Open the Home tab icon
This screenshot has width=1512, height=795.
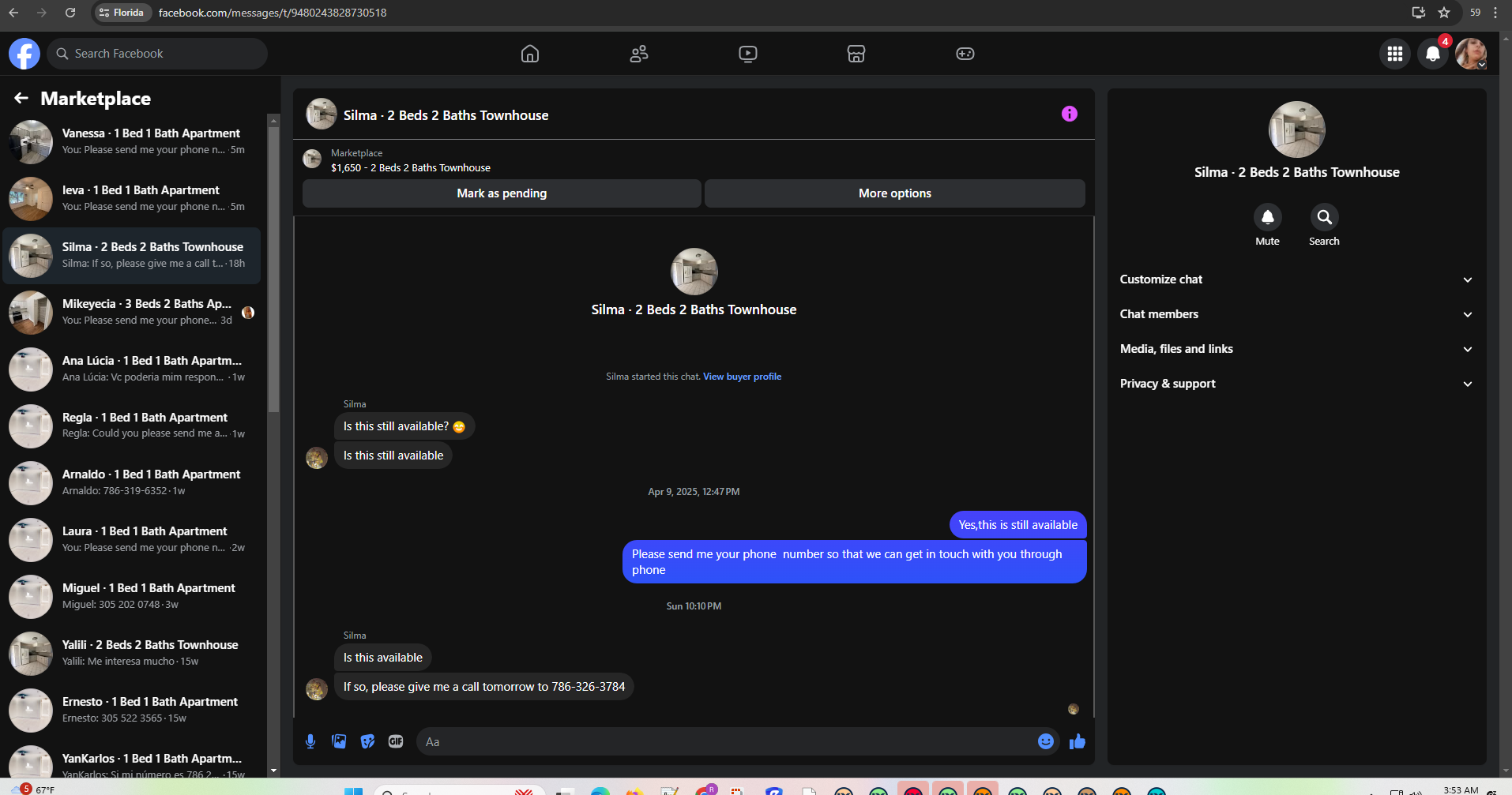click(x=530, y=54)
